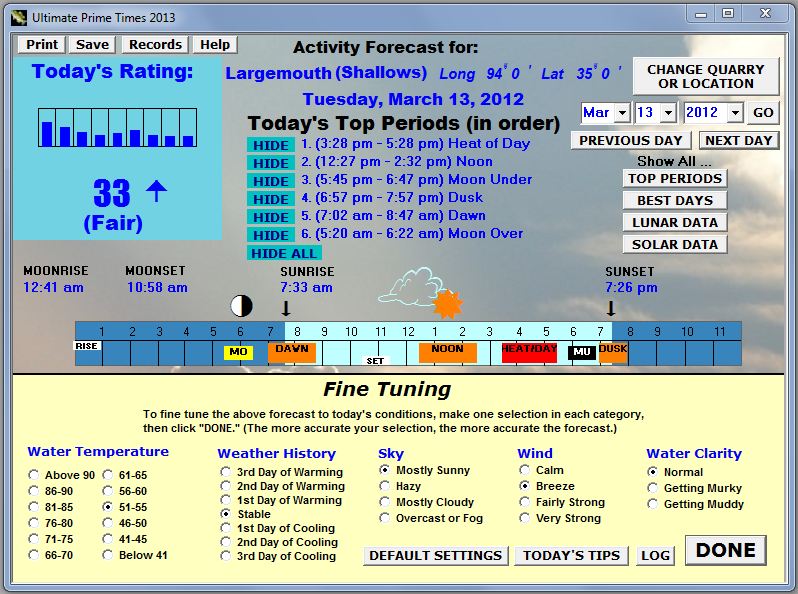Select Very Strong wind option

point(524,518)
